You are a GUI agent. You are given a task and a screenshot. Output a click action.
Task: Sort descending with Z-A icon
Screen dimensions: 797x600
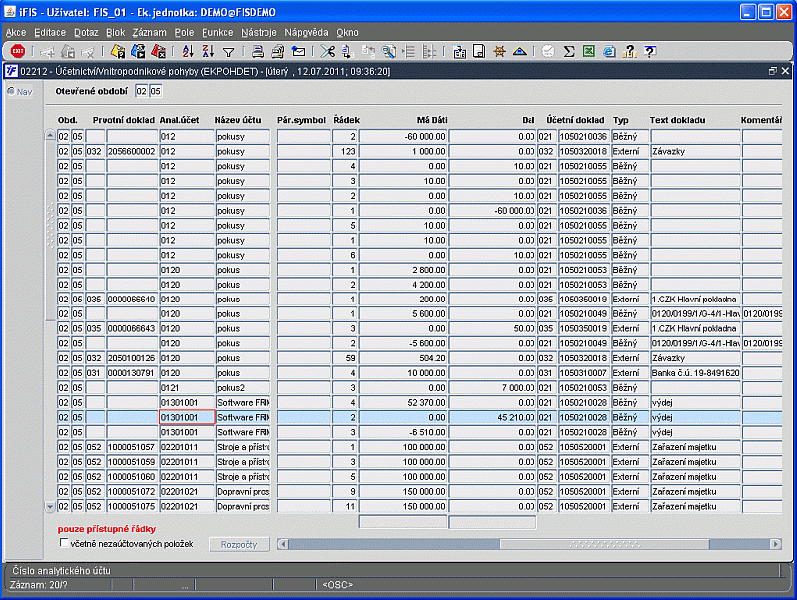[x=208, y=51]
